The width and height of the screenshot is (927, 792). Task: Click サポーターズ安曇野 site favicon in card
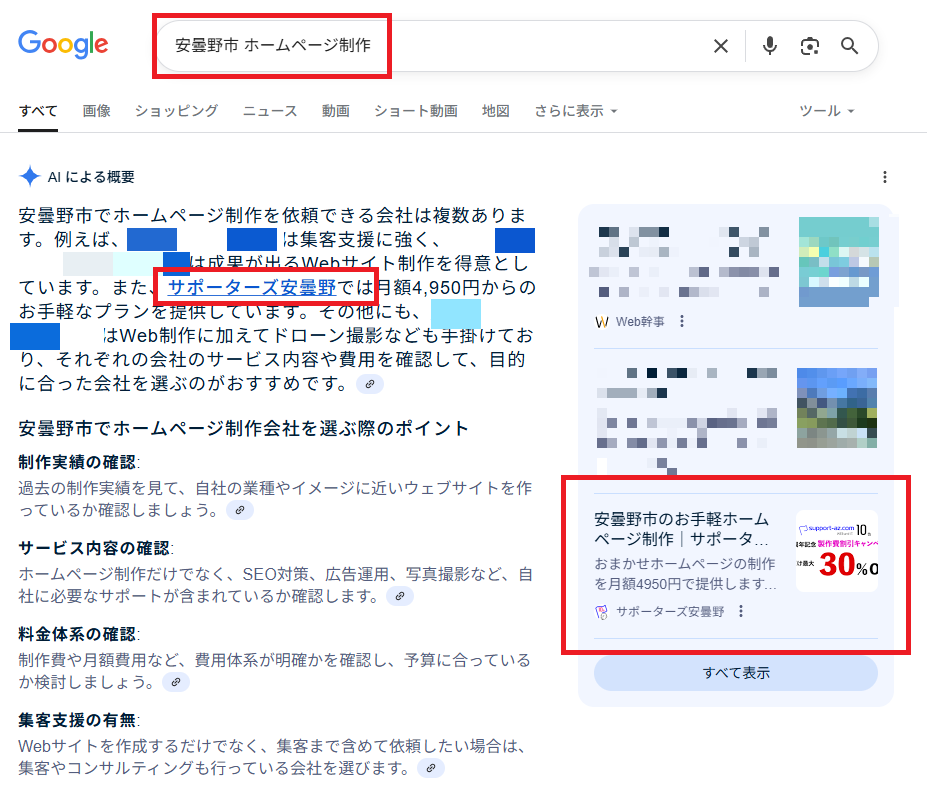tap(601, 612)
